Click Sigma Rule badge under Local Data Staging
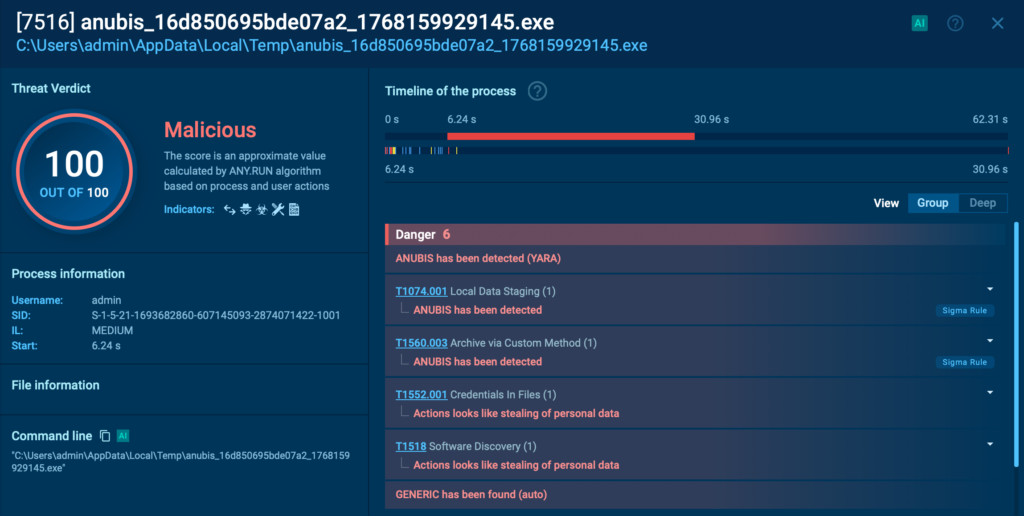The image size is (1024, 516). 965,310
